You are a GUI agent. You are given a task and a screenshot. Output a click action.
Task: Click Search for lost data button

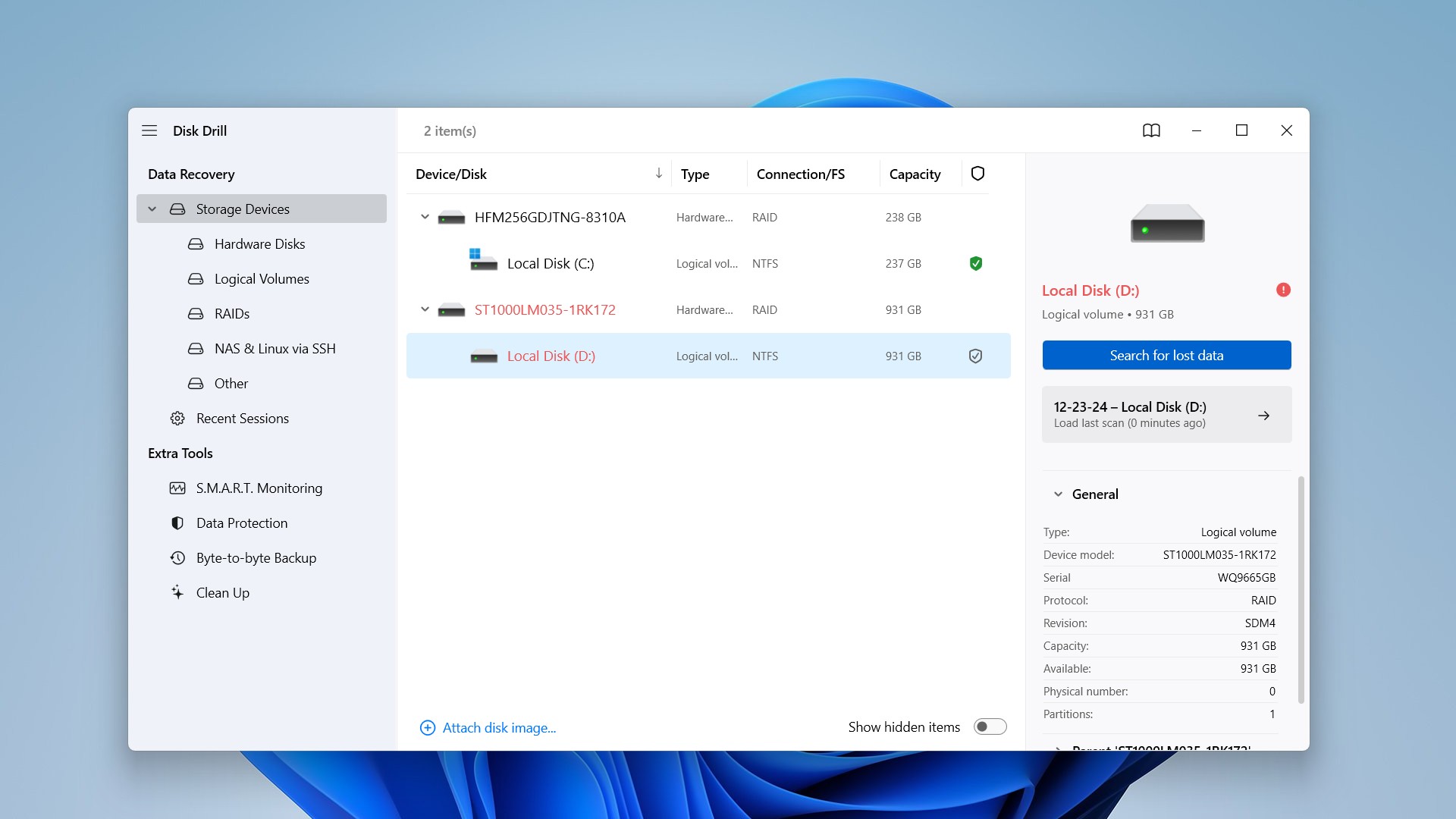click(1166, 355)
